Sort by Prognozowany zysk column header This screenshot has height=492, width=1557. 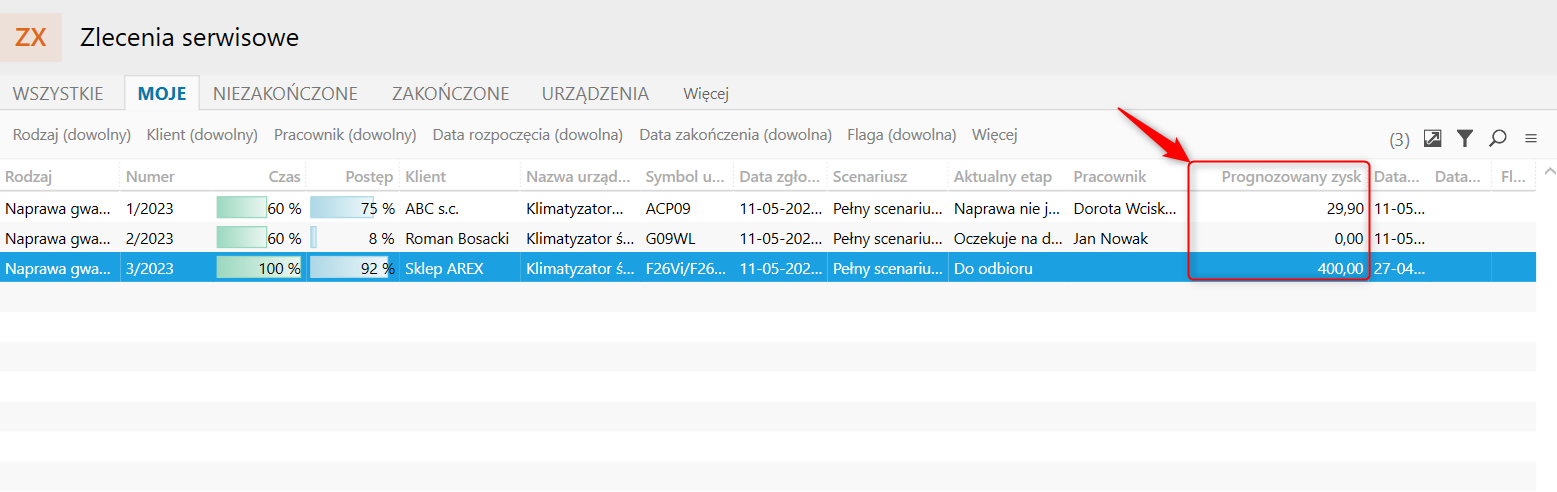point(1290,177)
